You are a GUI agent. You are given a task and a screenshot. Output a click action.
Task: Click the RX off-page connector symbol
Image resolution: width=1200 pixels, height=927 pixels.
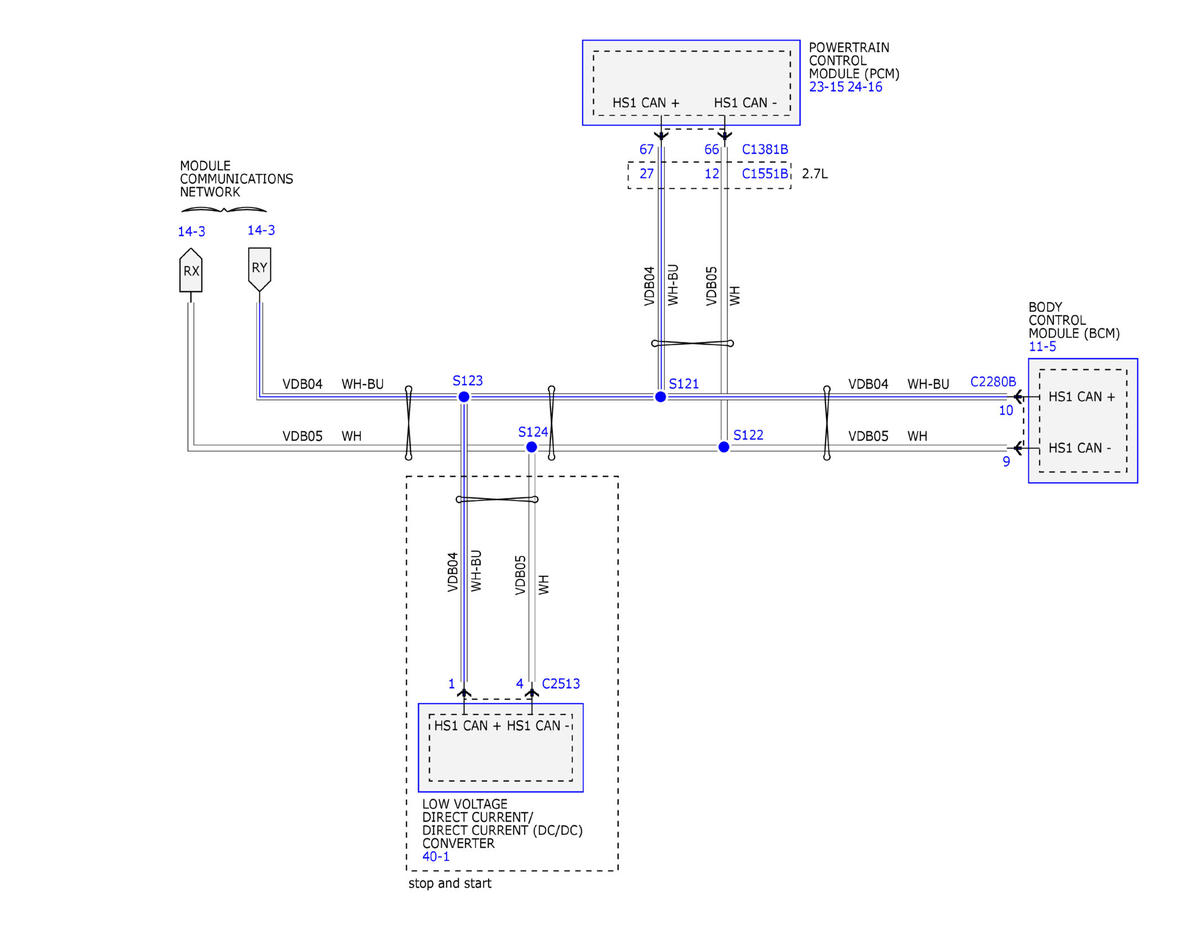pyautogui.click(x=191, y=271)
